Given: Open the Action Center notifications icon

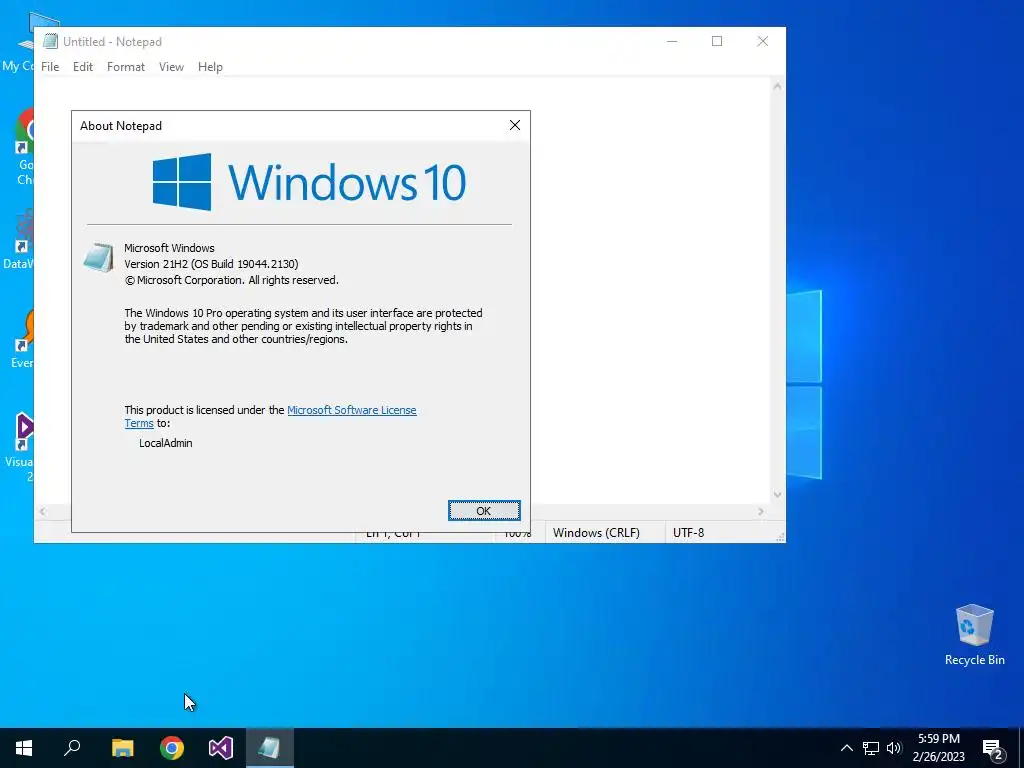Looking at the screenshot, I should point(993,749).
